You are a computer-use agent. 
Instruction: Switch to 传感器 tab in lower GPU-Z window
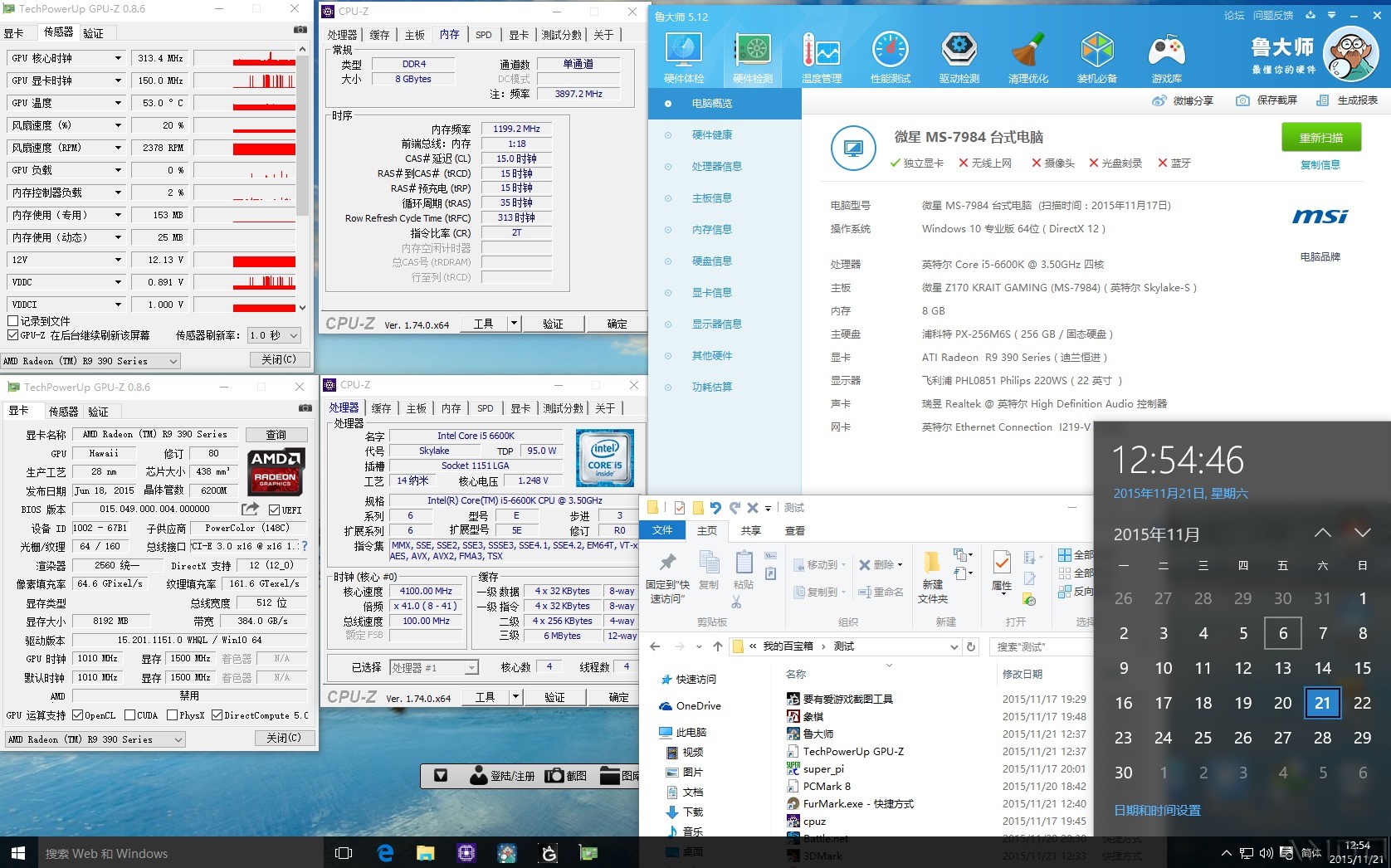(63, 412)
